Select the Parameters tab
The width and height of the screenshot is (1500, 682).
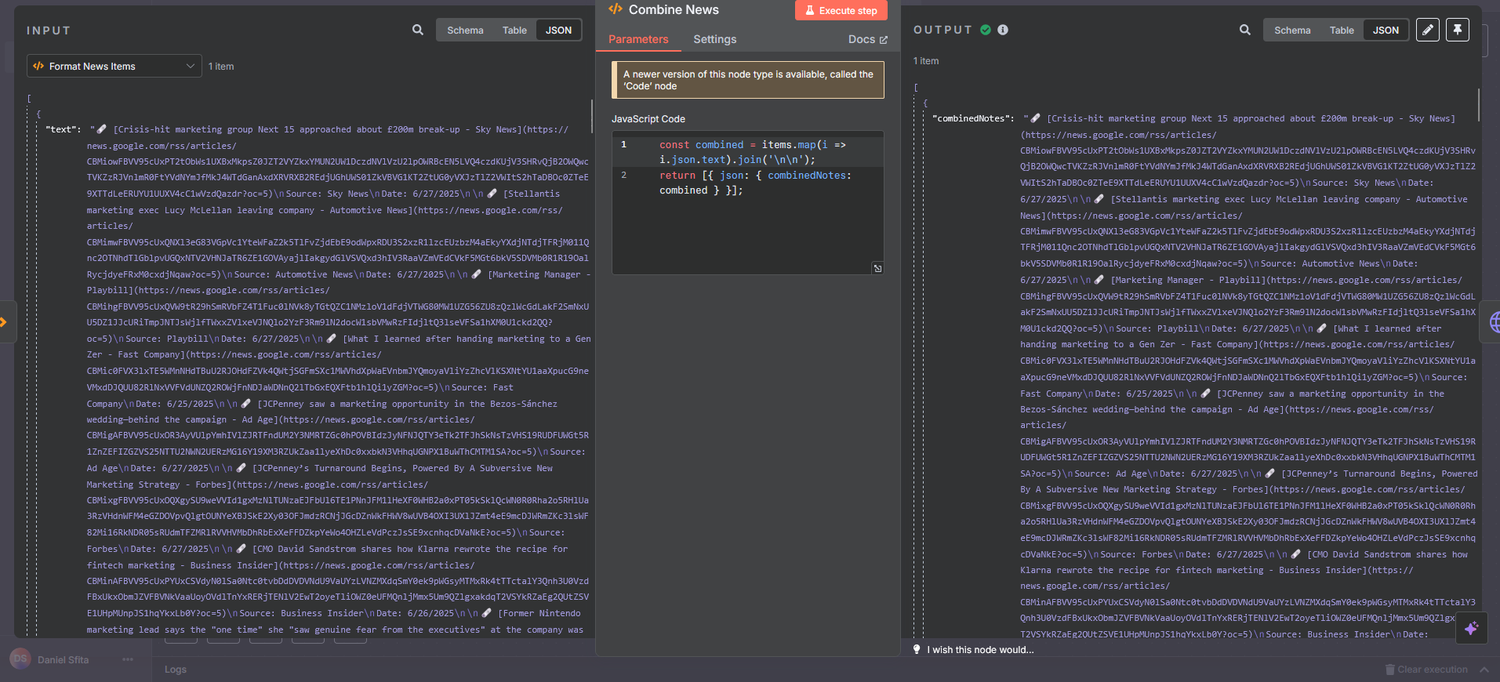coord(640,40)
